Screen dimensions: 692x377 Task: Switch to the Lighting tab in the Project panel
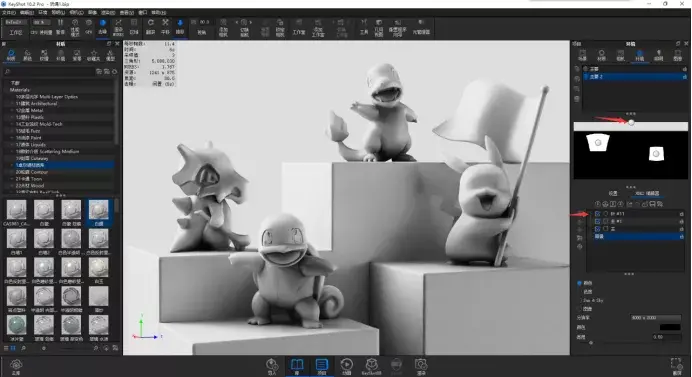658,55
